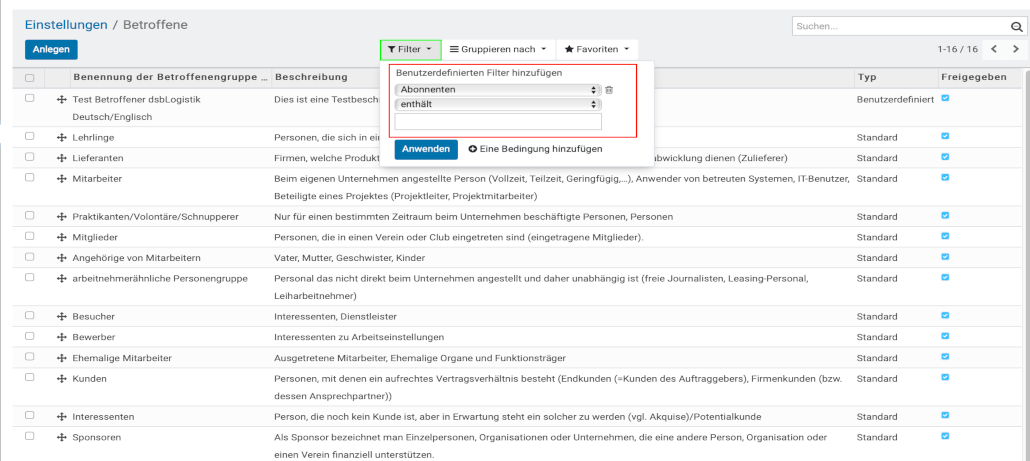Image resolution: width=1030 pixels, height=461 pixels.
Task: Delete the filter condition with trash icon
Action: coord(609,90)
